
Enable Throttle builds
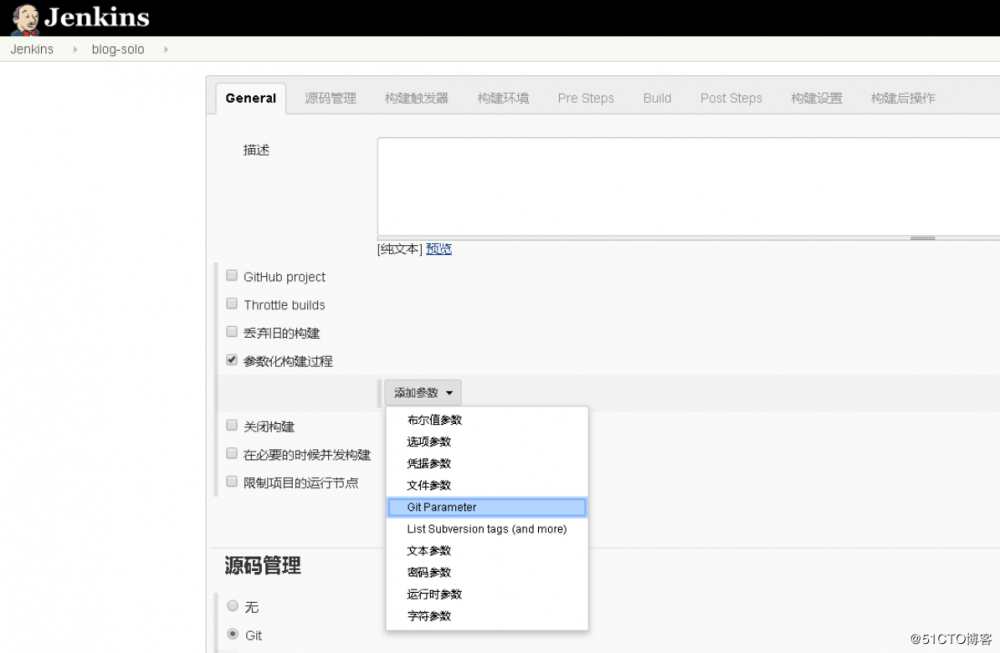(231, 304)
